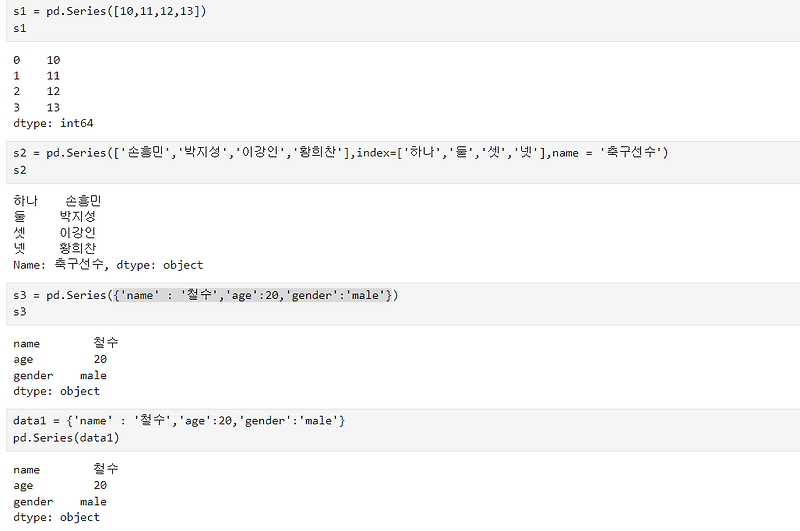Click the s3 = pd.Series code line

(206, 295)
